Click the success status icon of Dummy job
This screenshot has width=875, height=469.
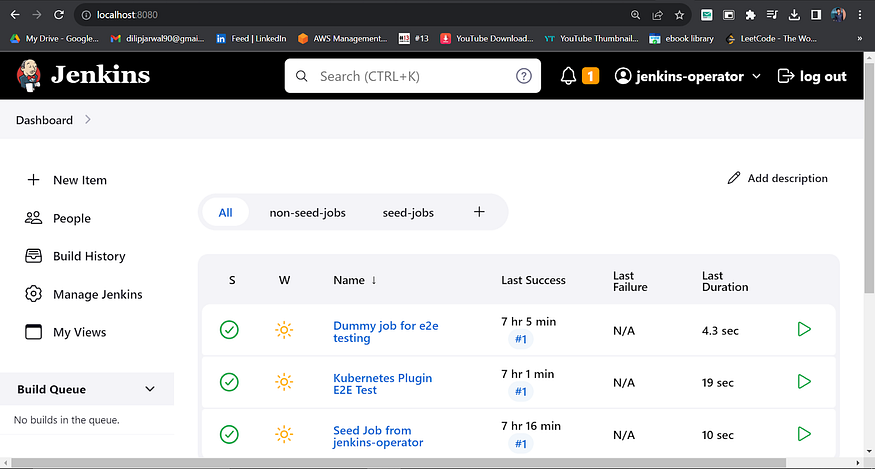pyautogui.click(x=229, y=329)
